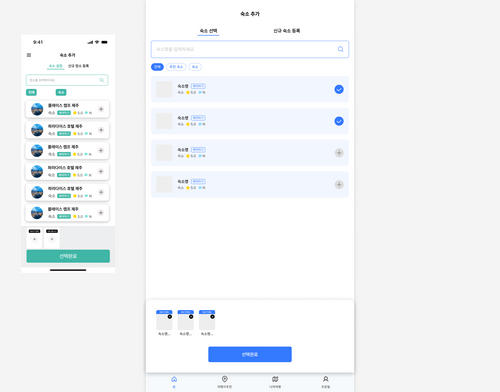The height and width of the screenshot is (392, 500).
Task: Click 숙소 추가 title in green phone mockup
Action: (67, 55)
